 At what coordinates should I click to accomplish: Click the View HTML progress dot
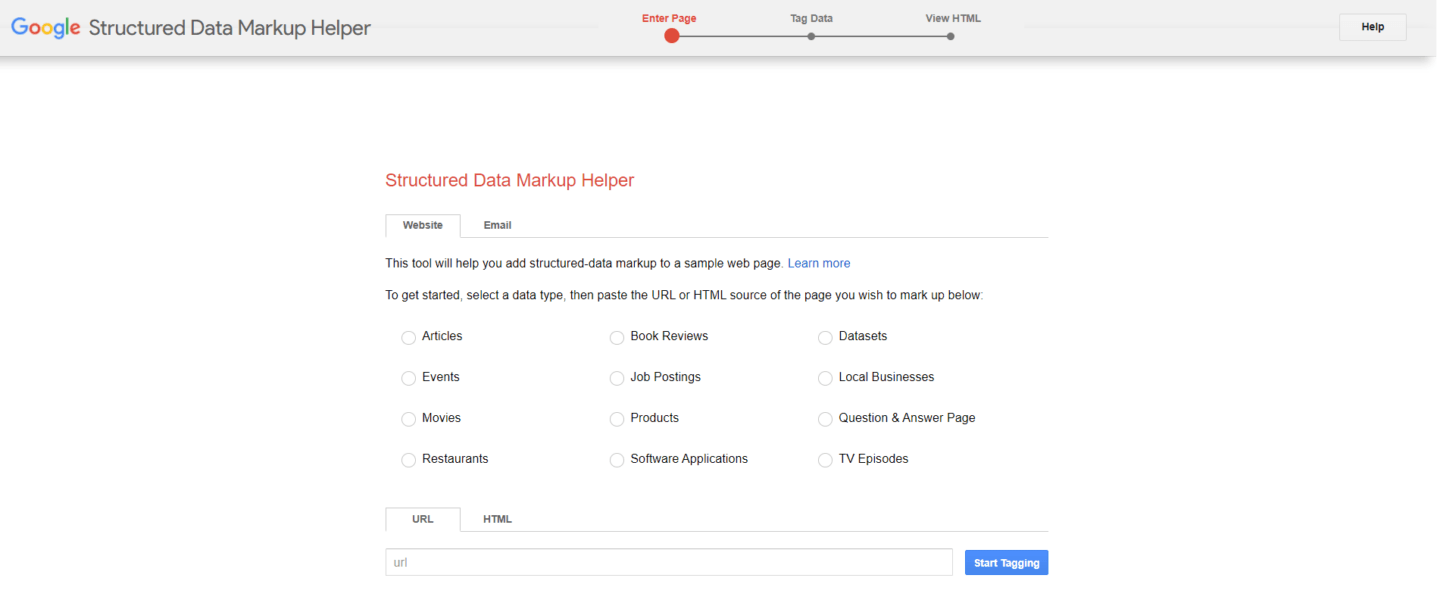(x=949, y=35)
